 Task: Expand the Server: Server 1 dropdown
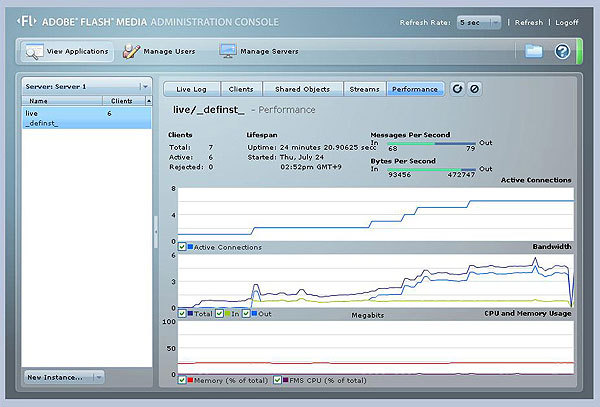[87, 86]
